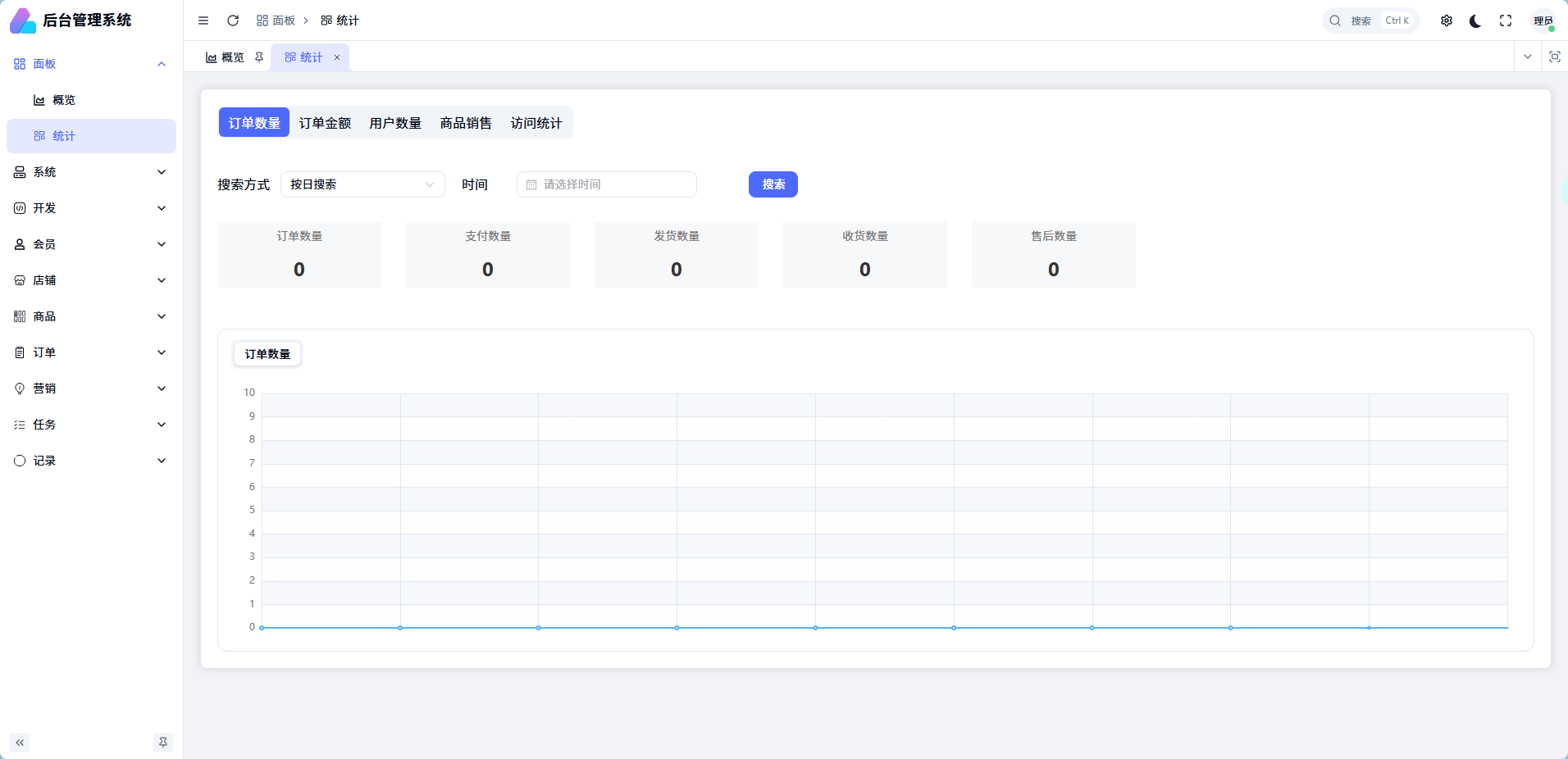Toggle dark mode with the moon icon
Image resolution: width=1568 pixels, height=759 pixels.
point(1475,20)
